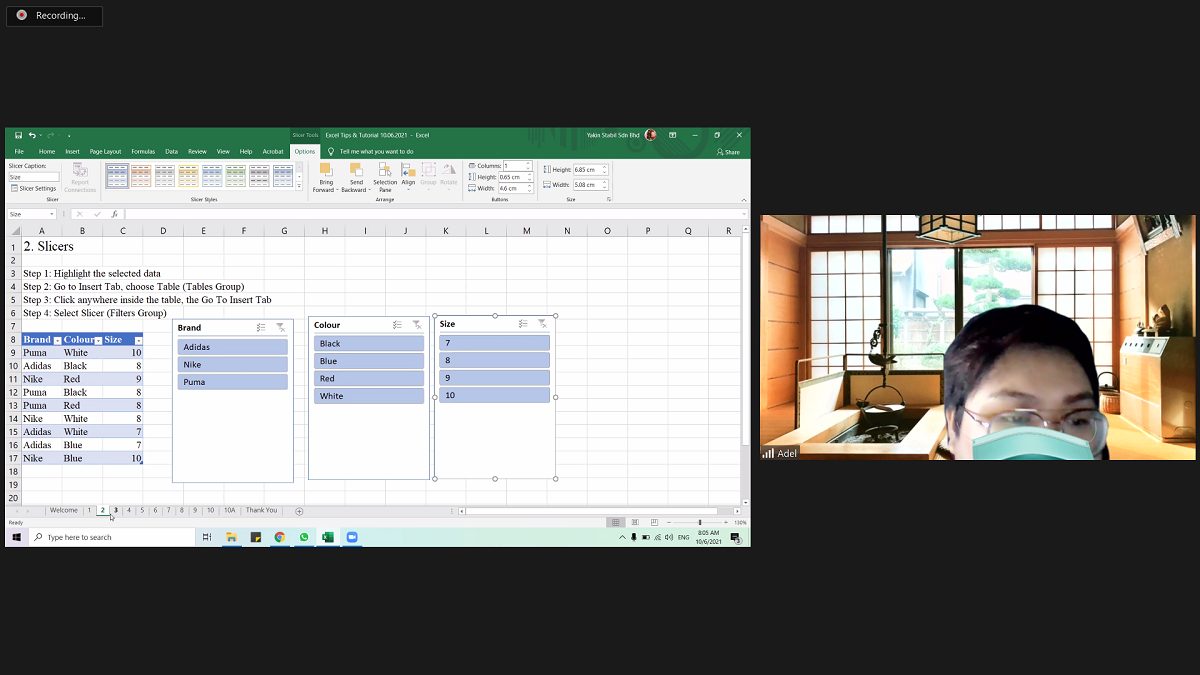Toggle the Puma item in Brand slicer
Viewport: 1200px width, 675px height.
(x=233, y=382)
